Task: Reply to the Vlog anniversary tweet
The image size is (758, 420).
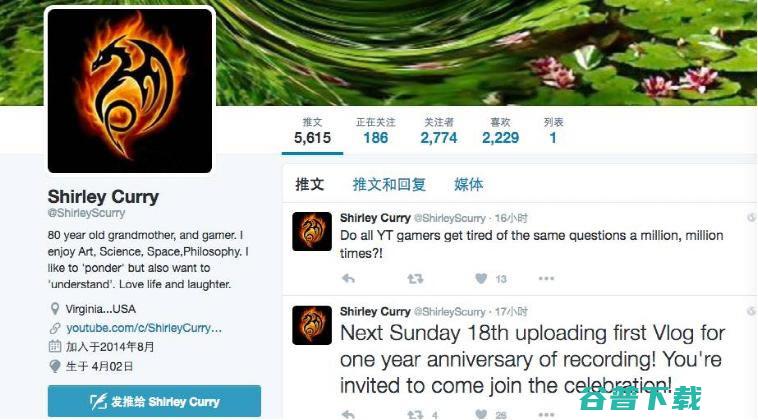Action: point(349,414)
